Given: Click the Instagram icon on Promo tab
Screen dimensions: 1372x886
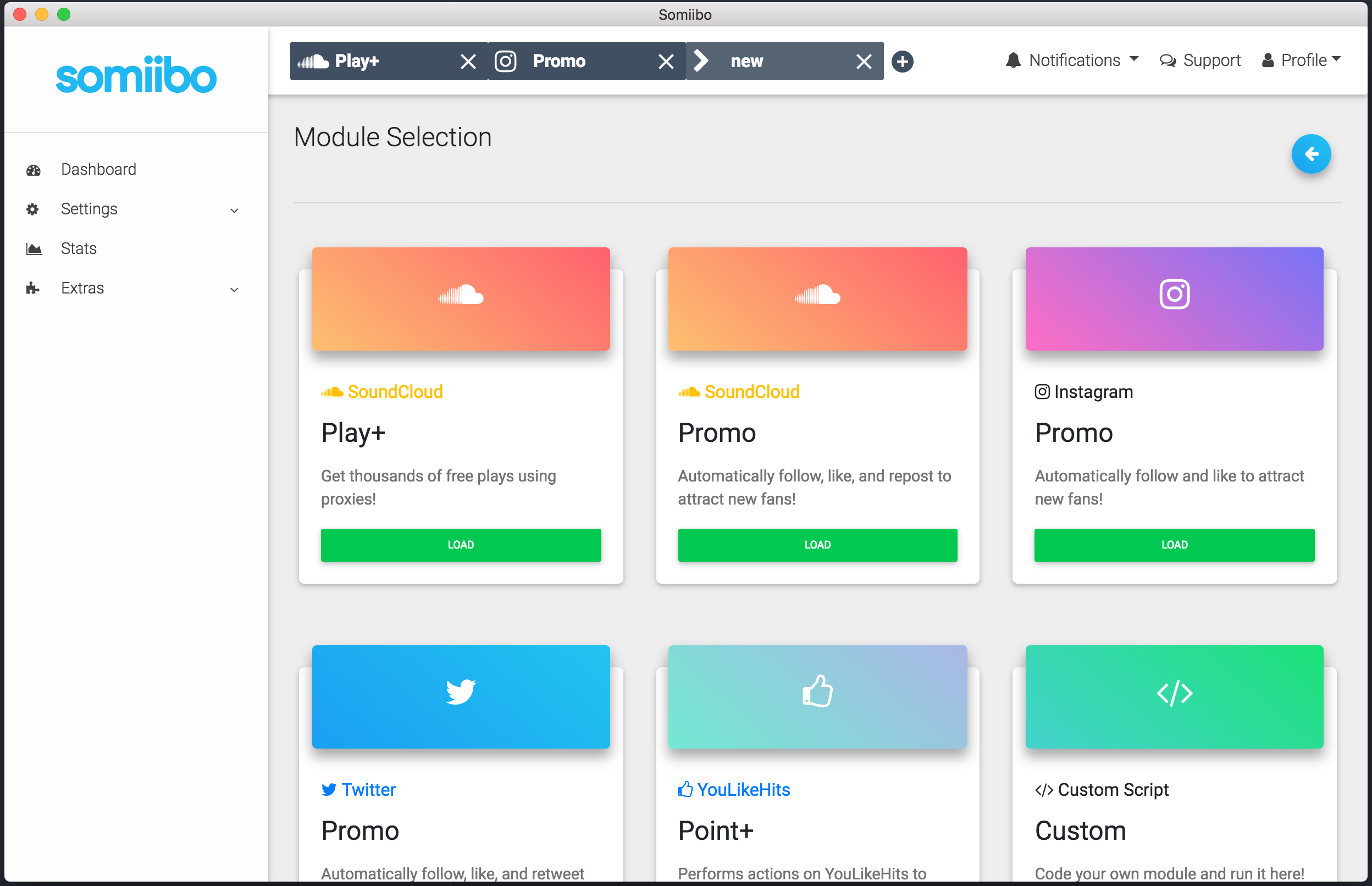Looking at the screenshot, I should [506, 61].
